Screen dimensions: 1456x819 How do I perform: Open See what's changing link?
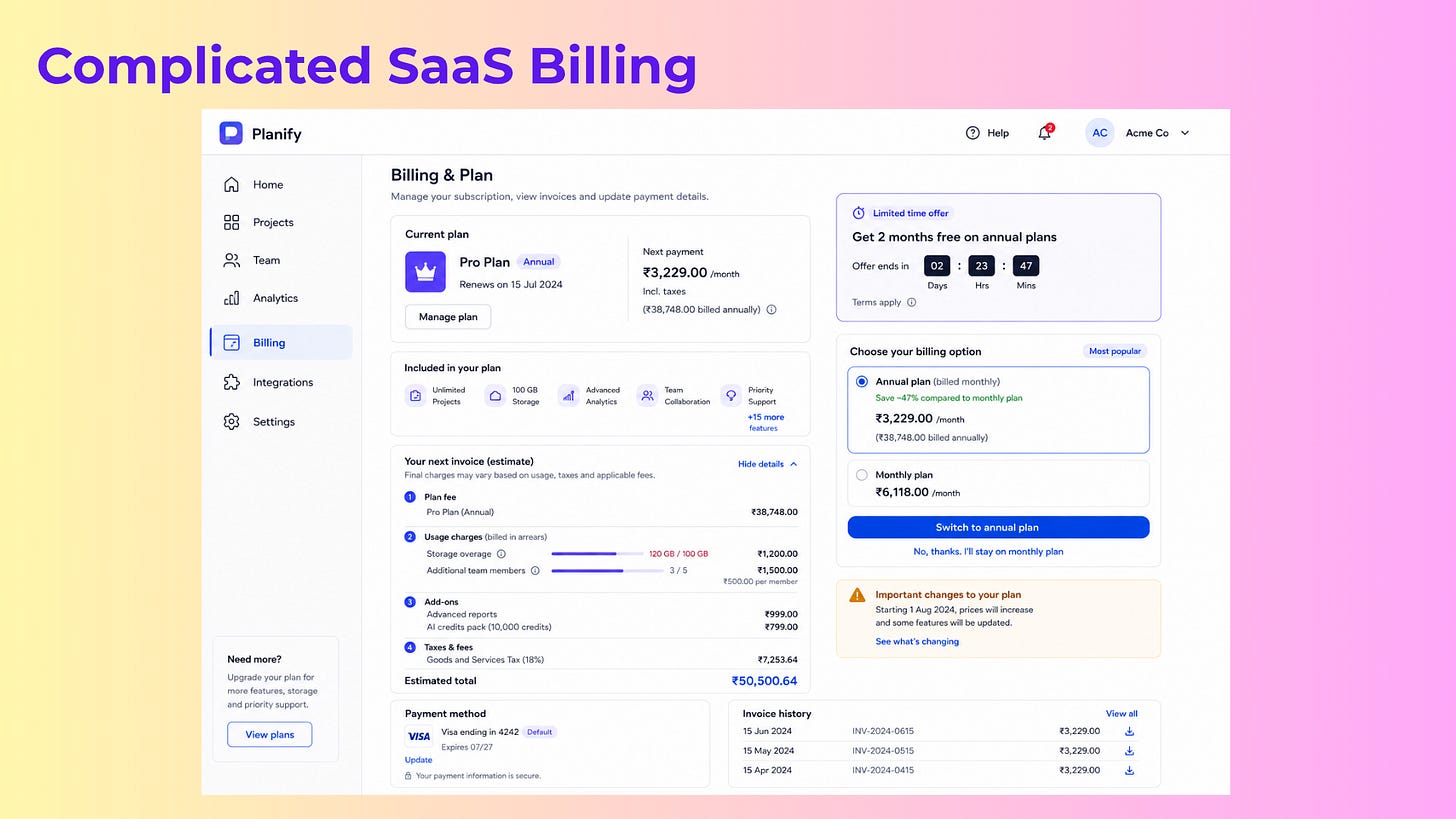click(x=917, y=642)
